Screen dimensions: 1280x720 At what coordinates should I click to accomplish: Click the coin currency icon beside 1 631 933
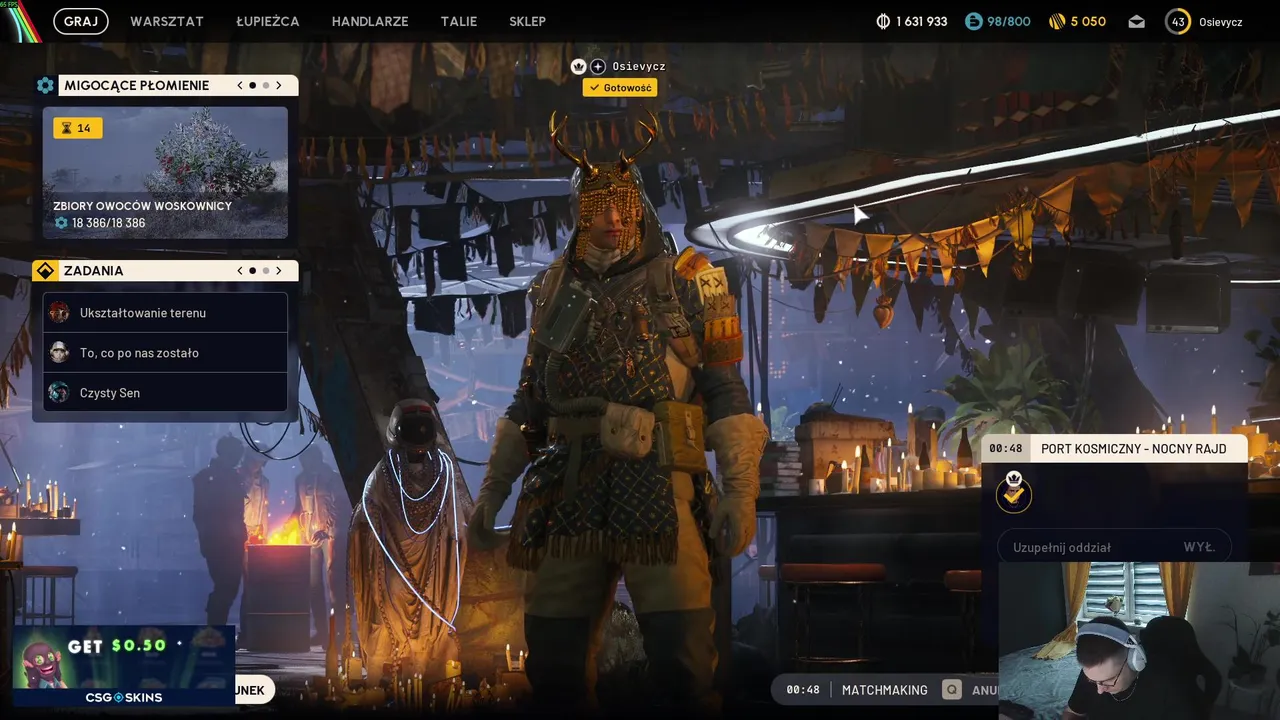click(x=883, y=21)
